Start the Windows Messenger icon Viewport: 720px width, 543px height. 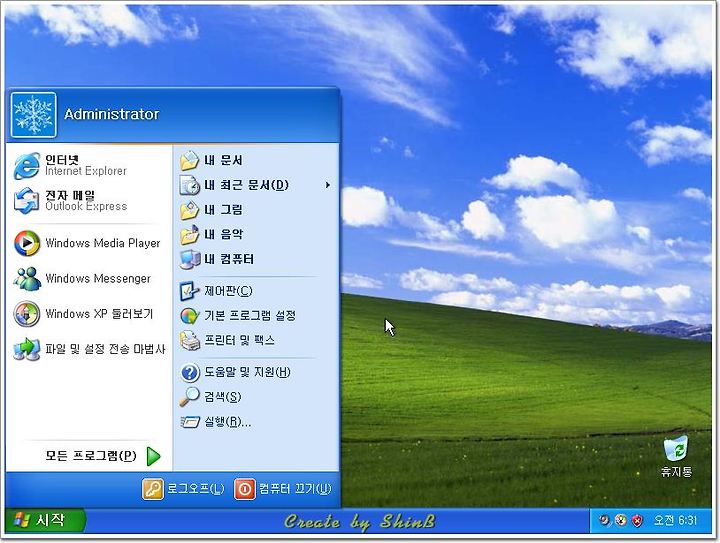[27, 278]
